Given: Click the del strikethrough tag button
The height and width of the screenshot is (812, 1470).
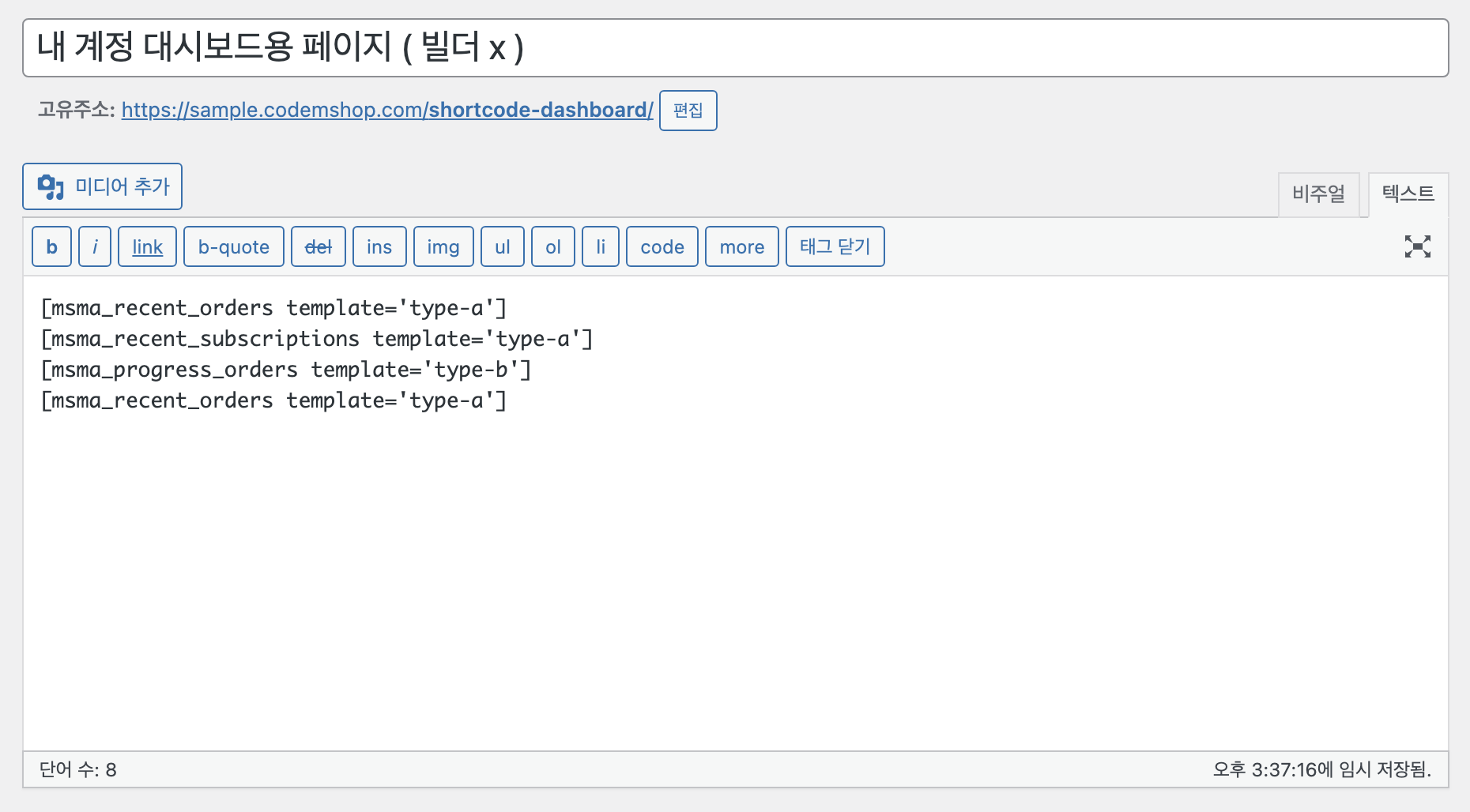Looking at the screenshot, I should tap(318, 246).
